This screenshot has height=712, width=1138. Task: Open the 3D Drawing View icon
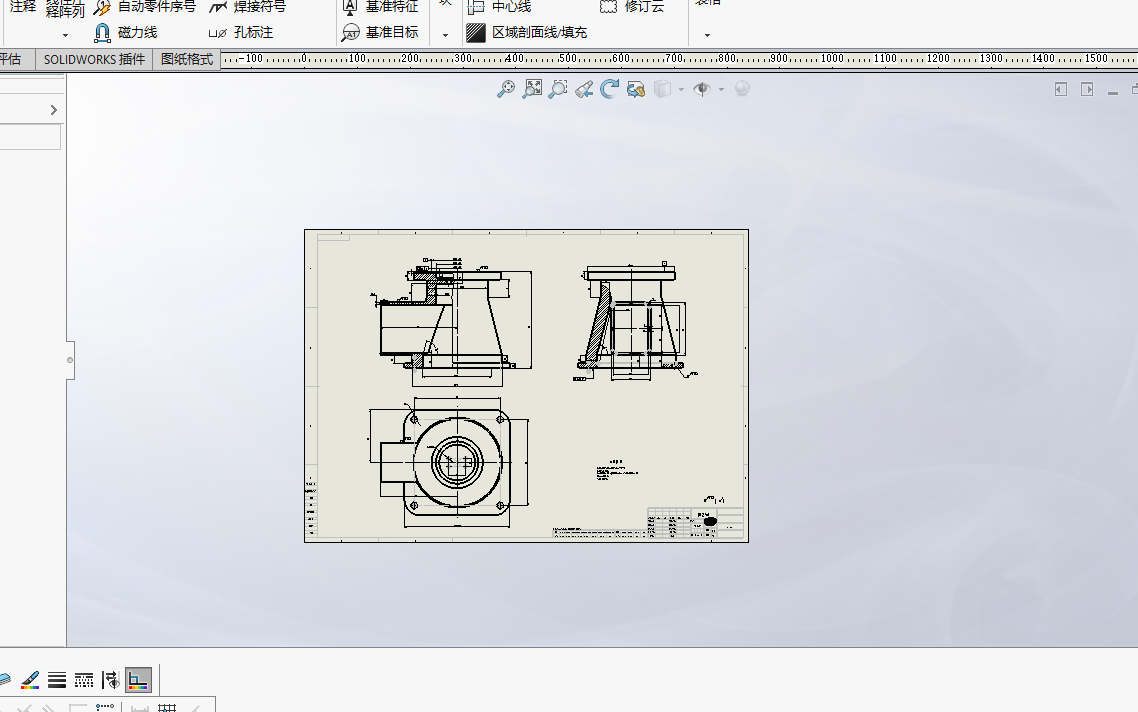point(636,89)
